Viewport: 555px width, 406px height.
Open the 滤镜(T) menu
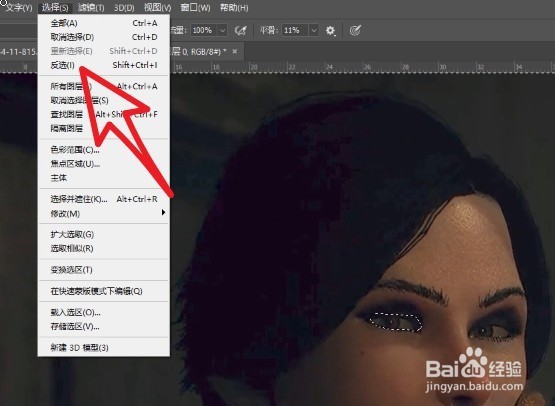click(x=91, y=7)
